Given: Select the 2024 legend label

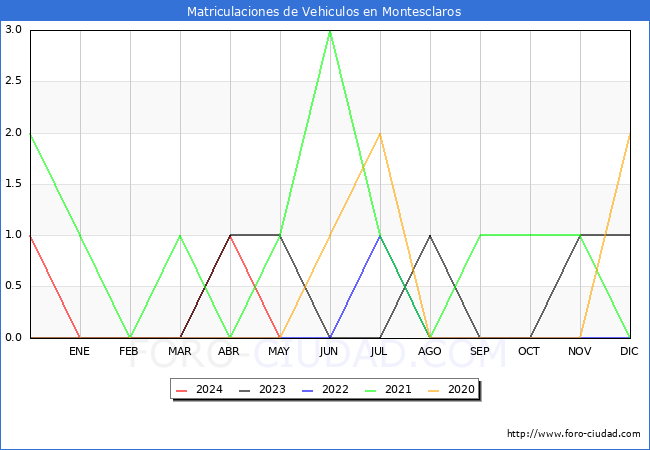Looking at the screenshot, I should tap(209, 390).
